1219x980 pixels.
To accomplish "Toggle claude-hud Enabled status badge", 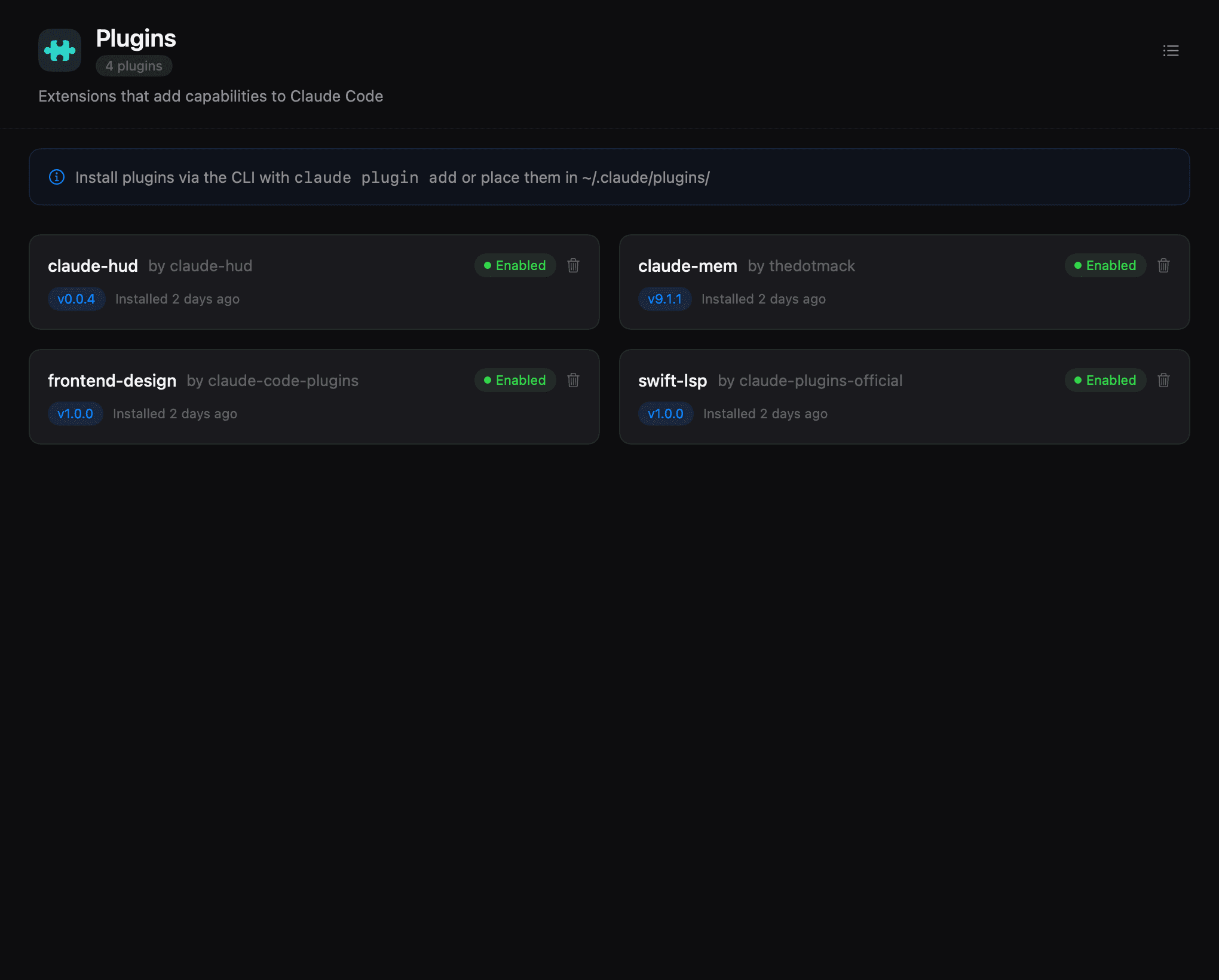I will (514, 265).
